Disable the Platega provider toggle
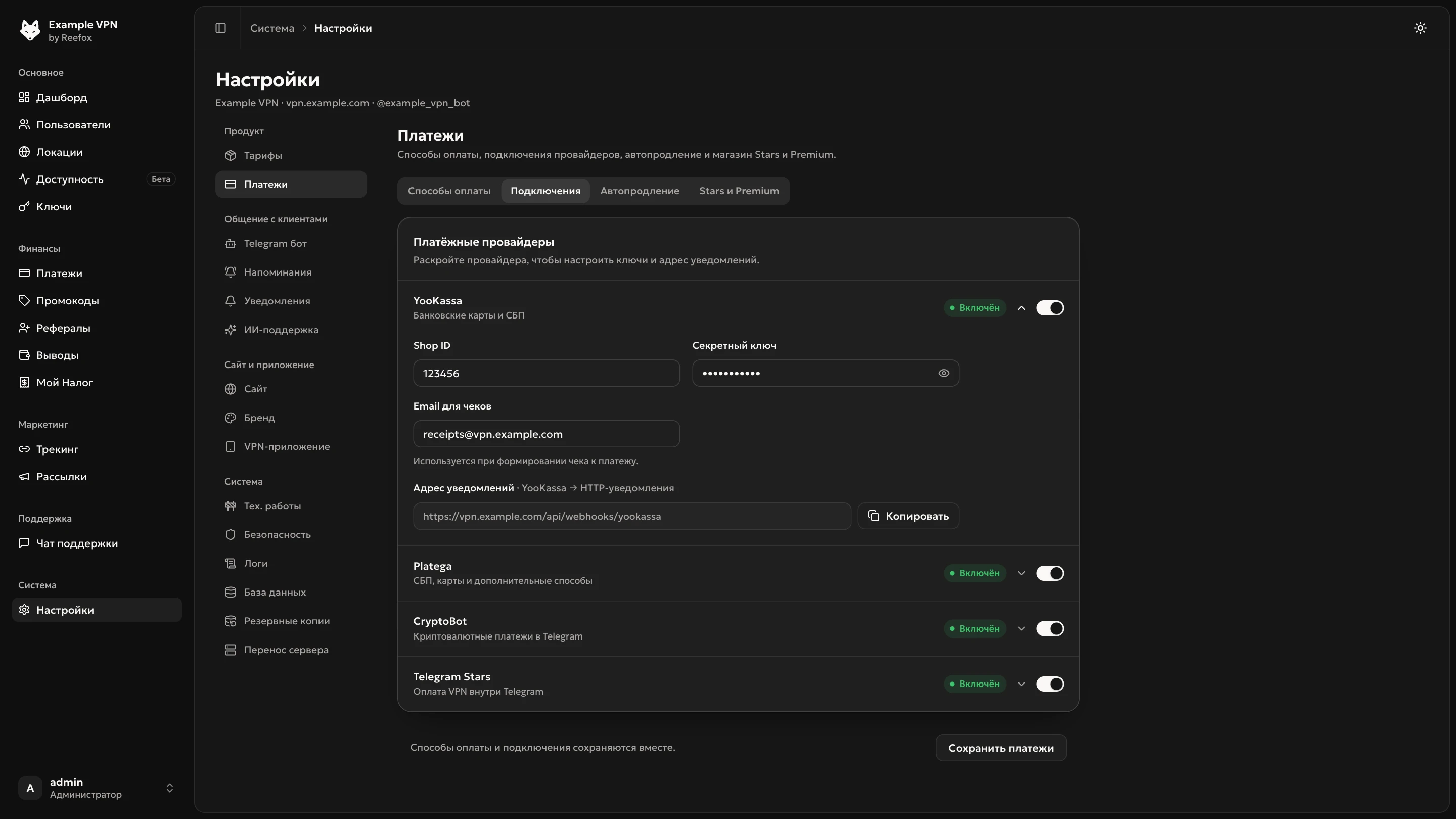Viewport: 1456px width, 819px height. 1050,573
